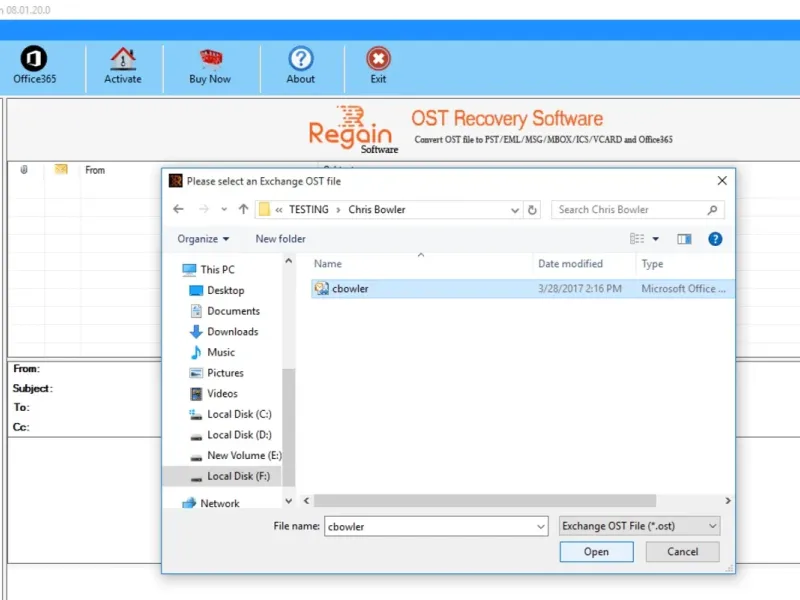Screen dimensions: 800x600
Task: Click the 3/28/2017 2:16 PM date cell
Action: pyautogui.click(x=580, y=289)
